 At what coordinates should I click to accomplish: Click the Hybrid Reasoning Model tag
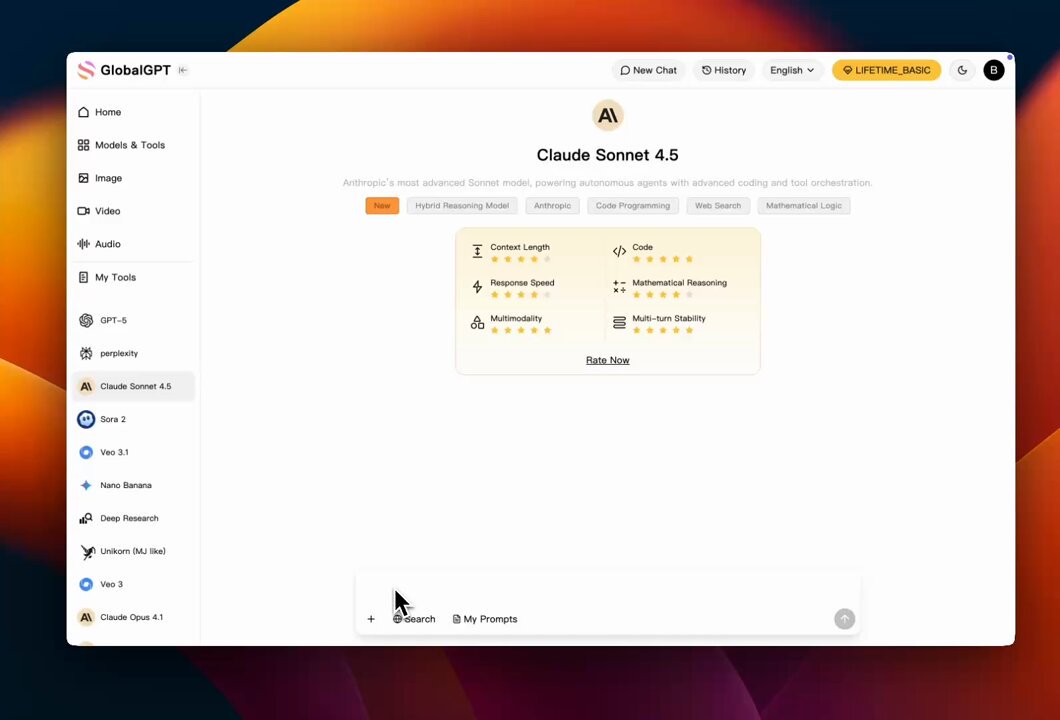pyautogui.click(x=462, y=206)
